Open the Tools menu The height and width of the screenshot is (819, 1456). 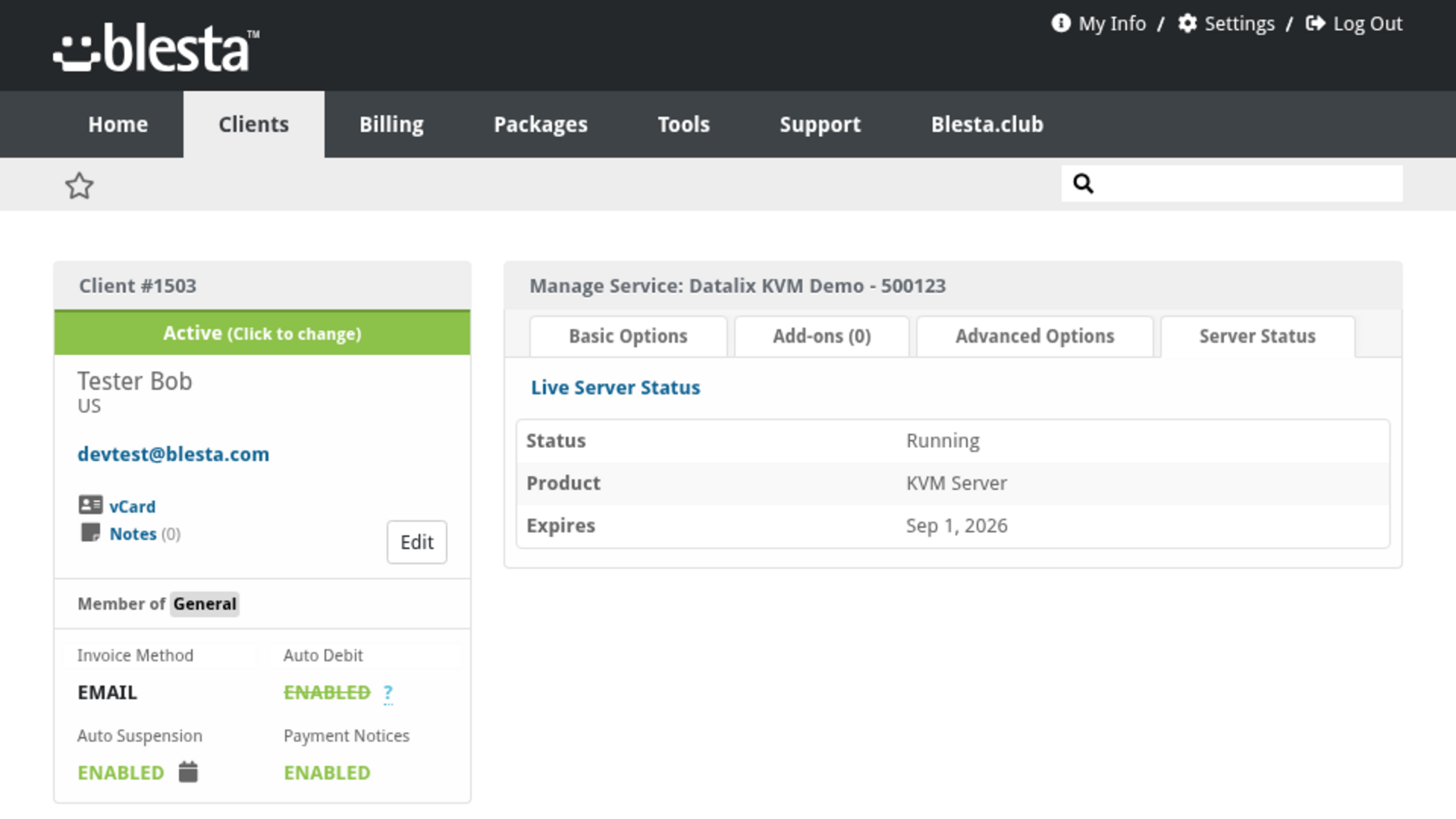click(x=683, y=124)
